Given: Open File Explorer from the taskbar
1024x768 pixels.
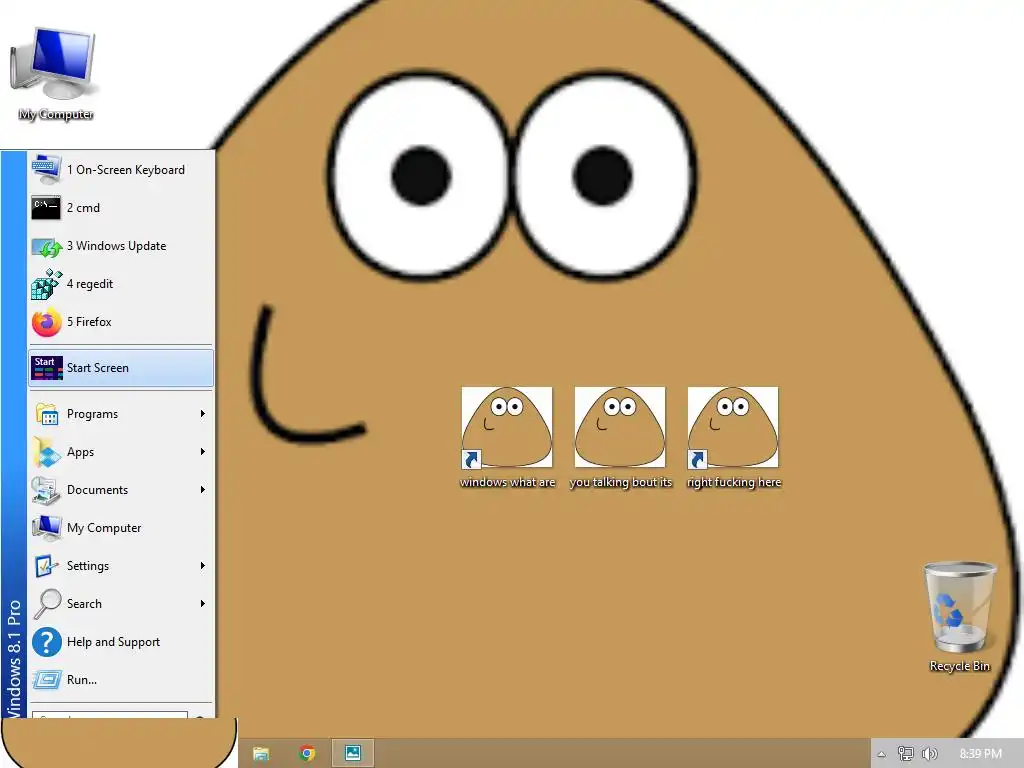Looking at the screenshot, I should 261,754.
